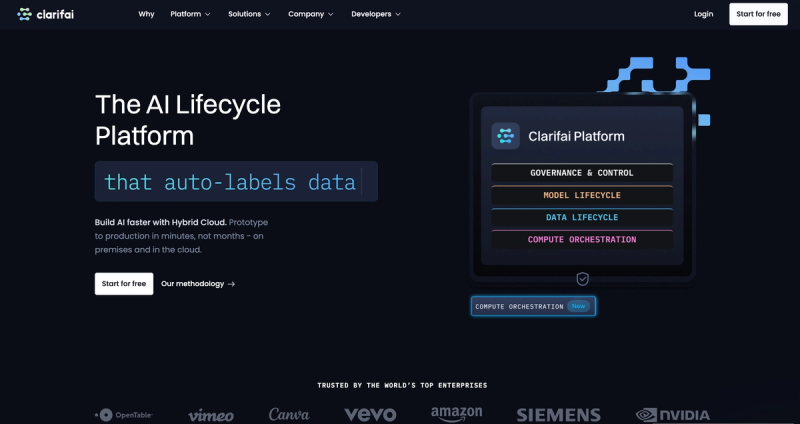Select Compute Orchestration layer in card
This screenshot has width=800, height=424.
point(582,240)
